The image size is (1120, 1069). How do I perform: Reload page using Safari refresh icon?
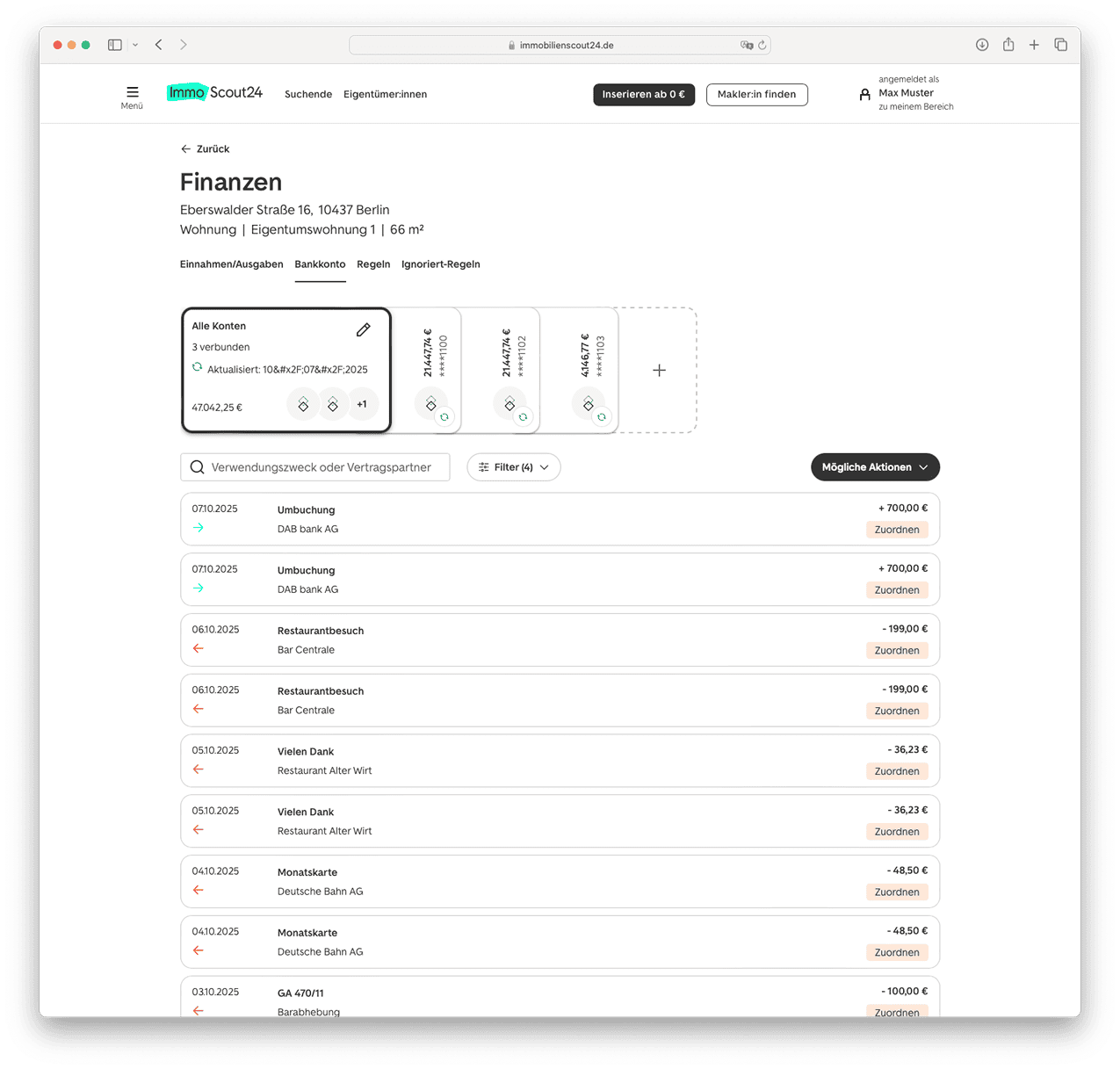(x=762, y=45)
